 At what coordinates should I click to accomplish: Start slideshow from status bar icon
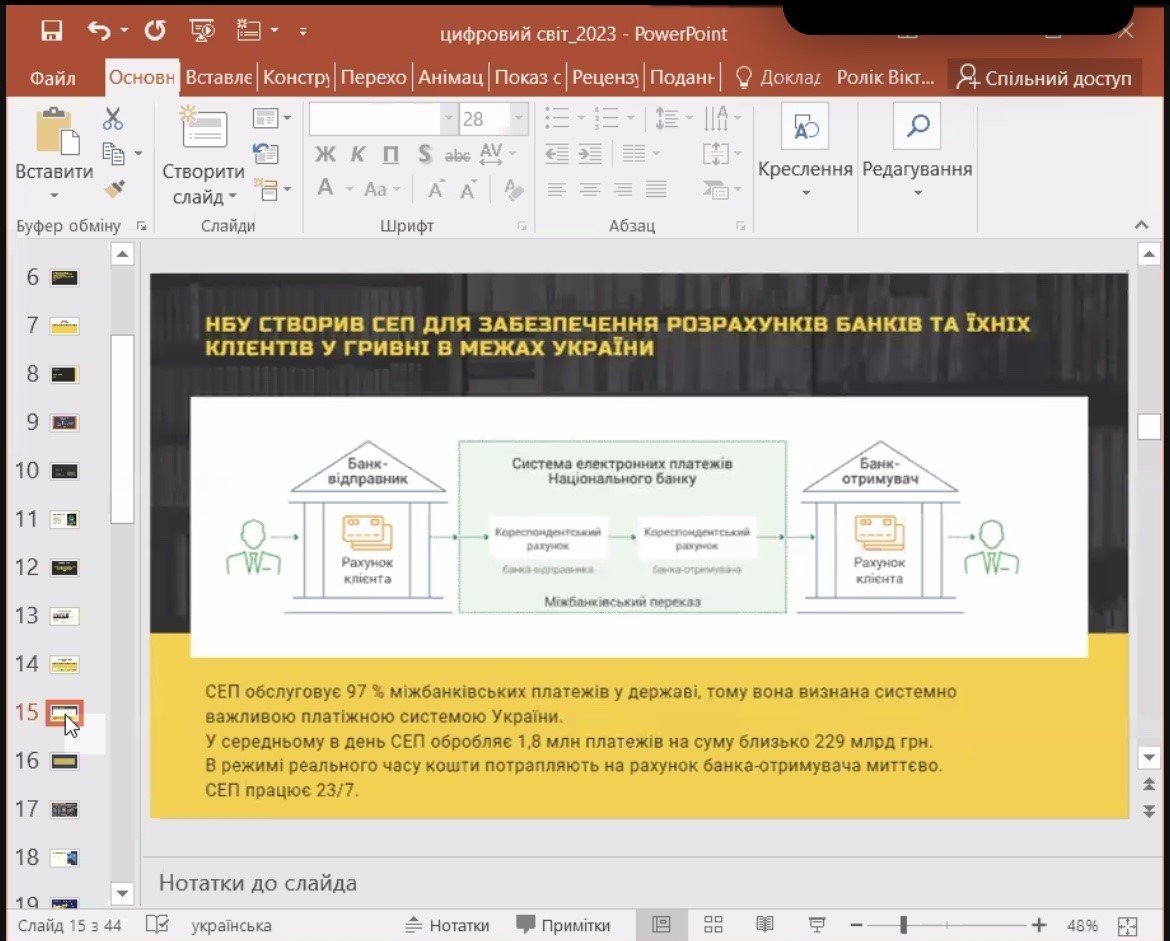coord(816,925)
